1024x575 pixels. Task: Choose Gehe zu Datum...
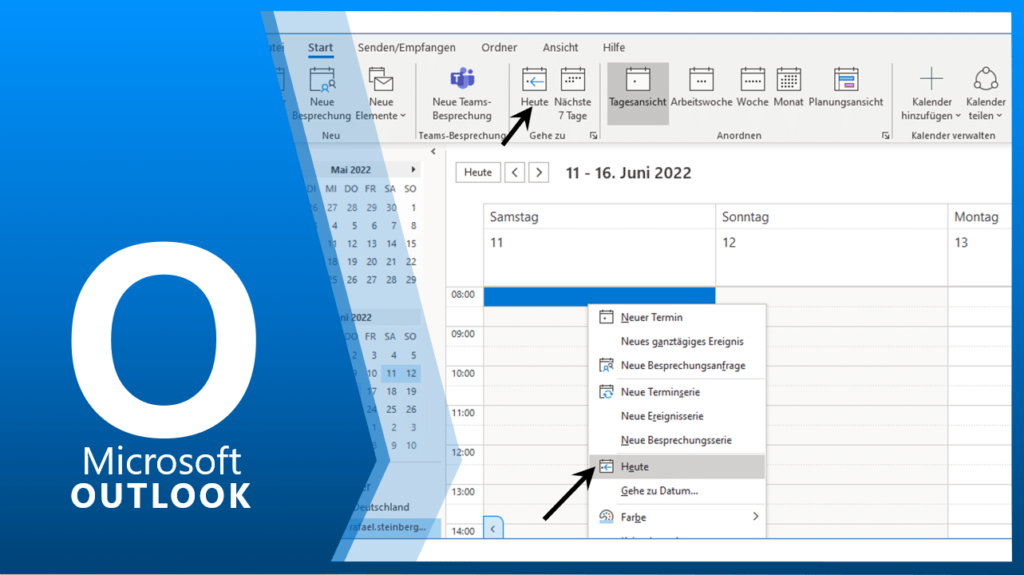click(x=677, y=491)
